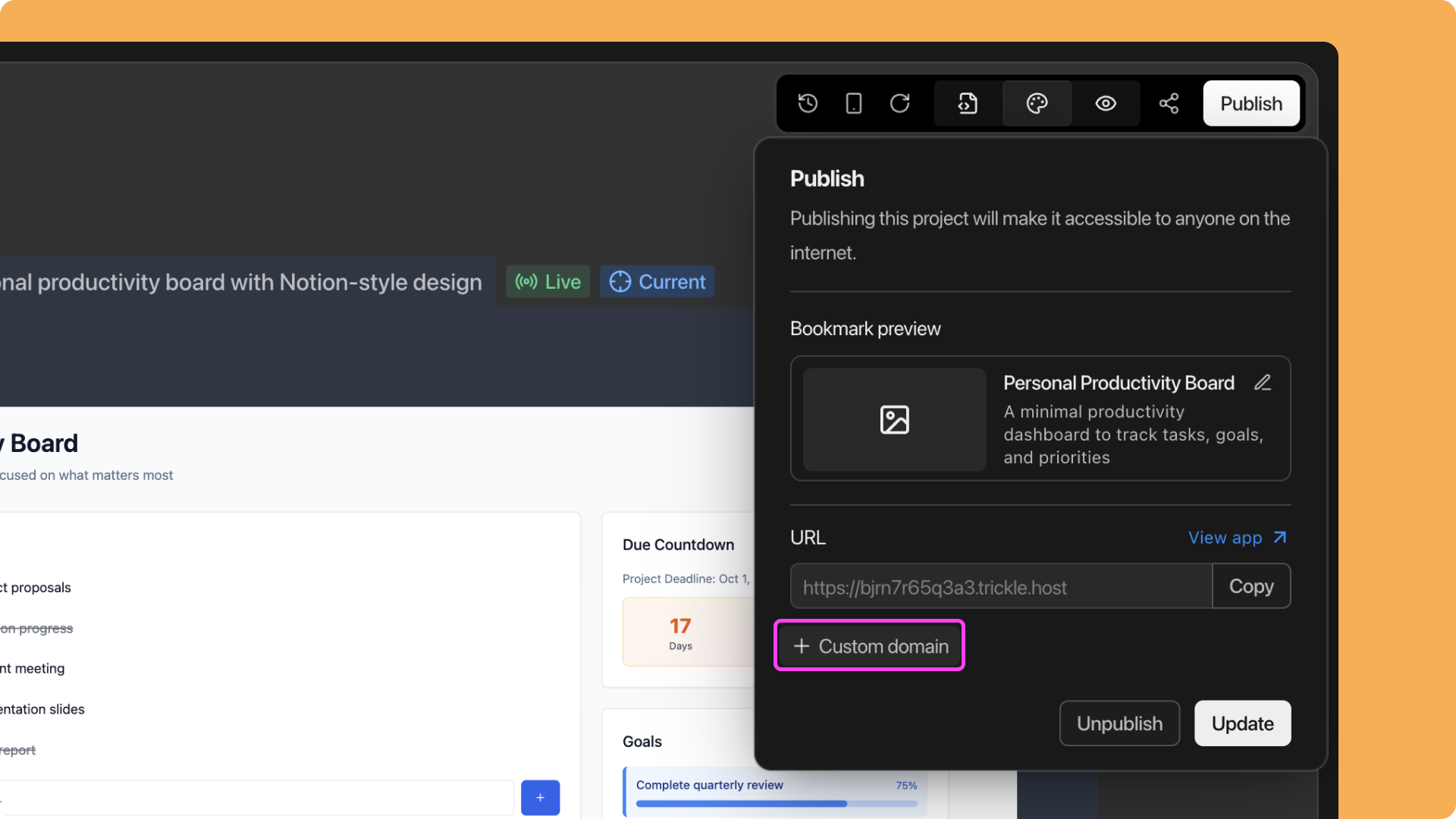This screenshot has width=1456, height=819.
Task: Expand the Custom domain option
Action: [x=869, y=645]
